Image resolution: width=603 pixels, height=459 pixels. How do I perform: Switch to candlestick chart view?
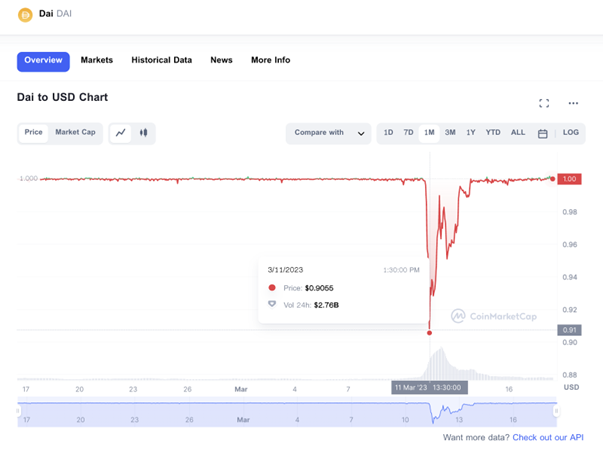144,133
